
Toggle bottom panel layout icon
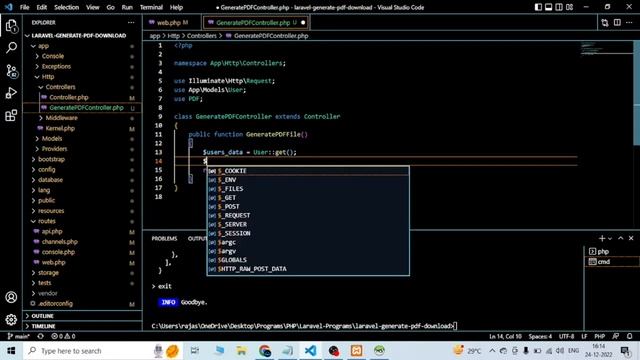[549, 7]
